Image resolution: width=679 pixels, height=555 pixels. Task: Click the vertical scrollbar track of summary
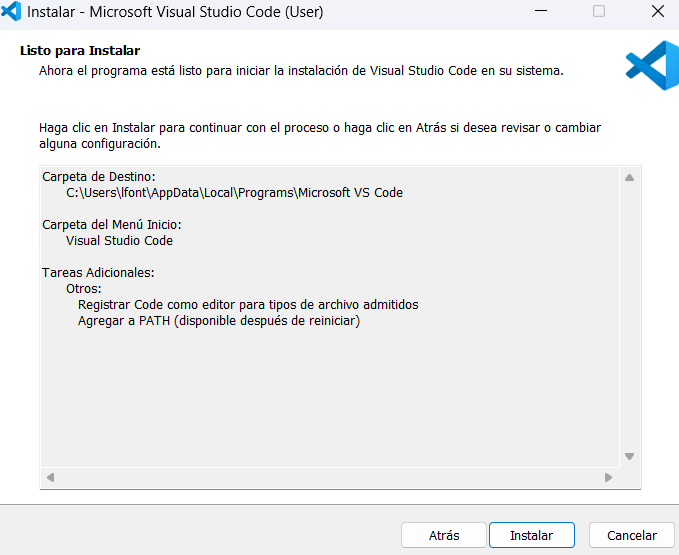pos(629,317)
